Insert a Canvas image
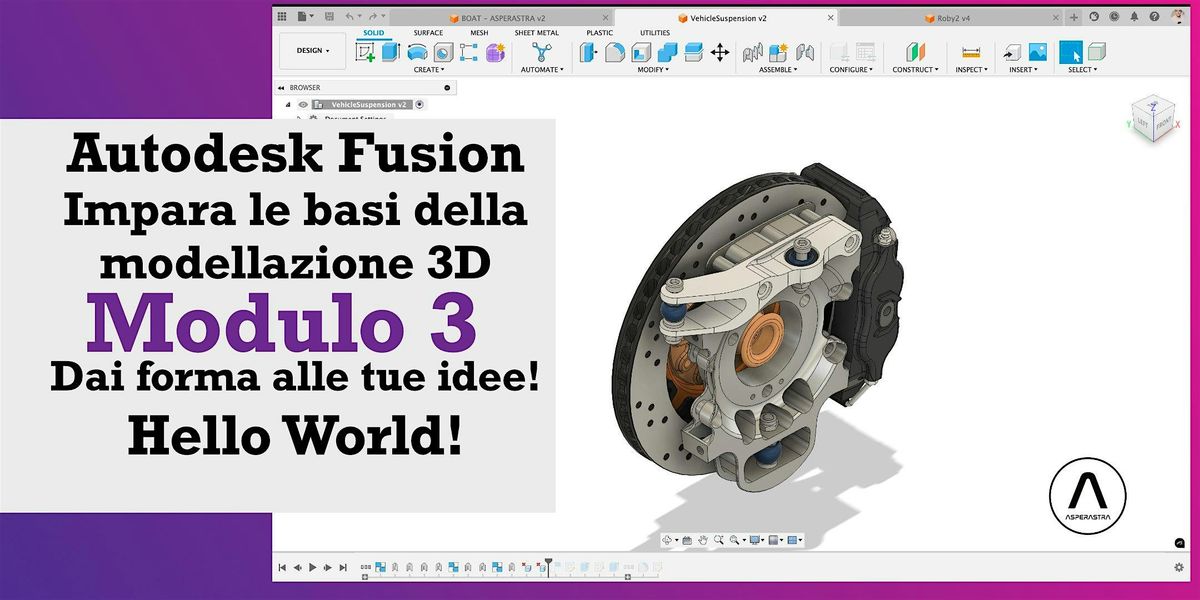This screenshot has width=1200, height=600. coord(1038,53)
